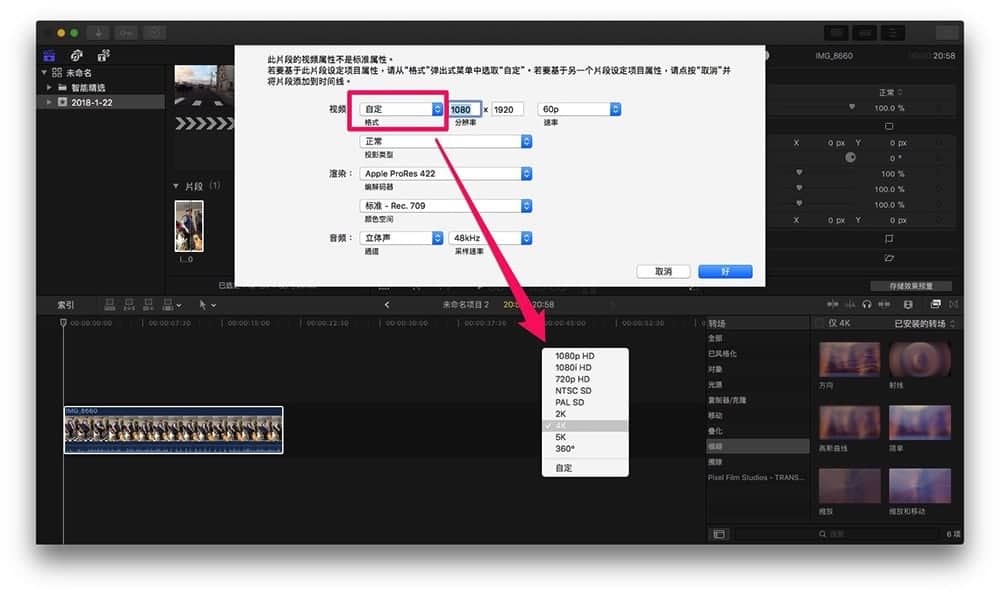Confirm dialog with the blue 好 button
The height and width of the screenshot is (596, 1000).
[725, 272]
